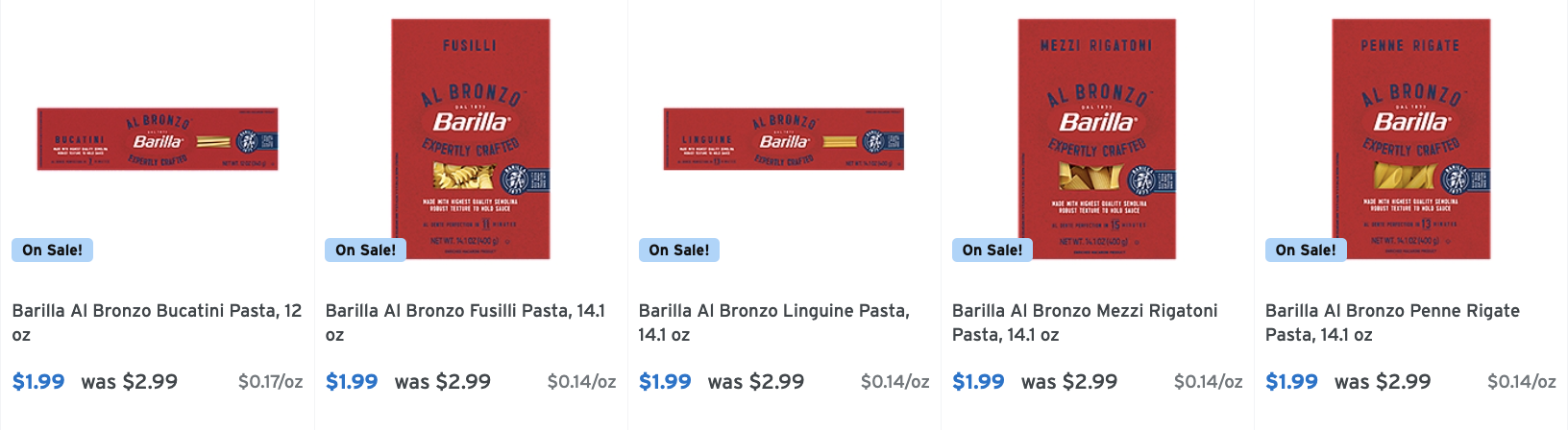Click Barilla Al Bronzo Mezzi Rigatoni title
This screenshot has width=1568, height=430.
(1085, 311)
